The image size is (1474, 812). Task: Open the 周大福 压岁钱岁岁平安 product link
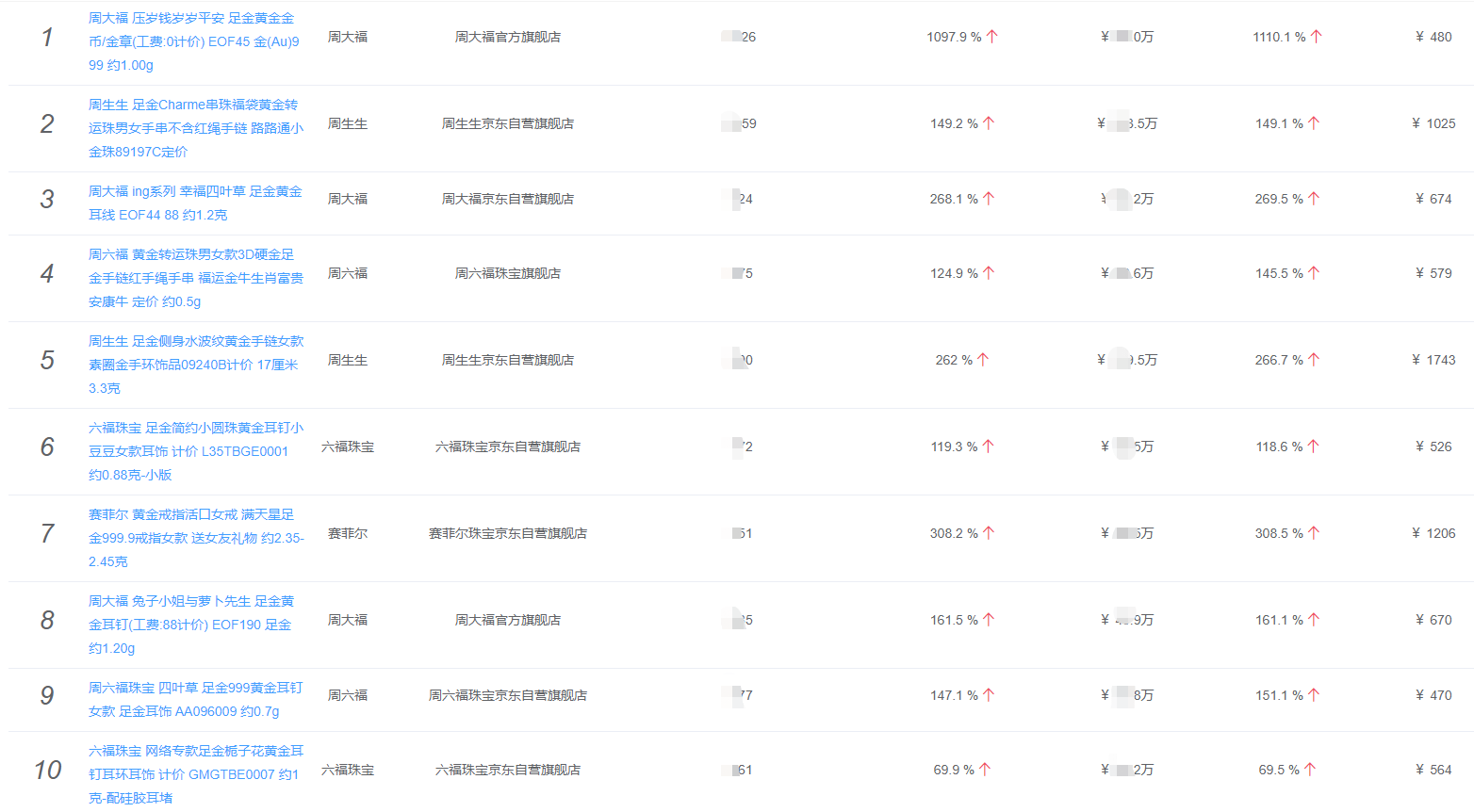point(194,41)
